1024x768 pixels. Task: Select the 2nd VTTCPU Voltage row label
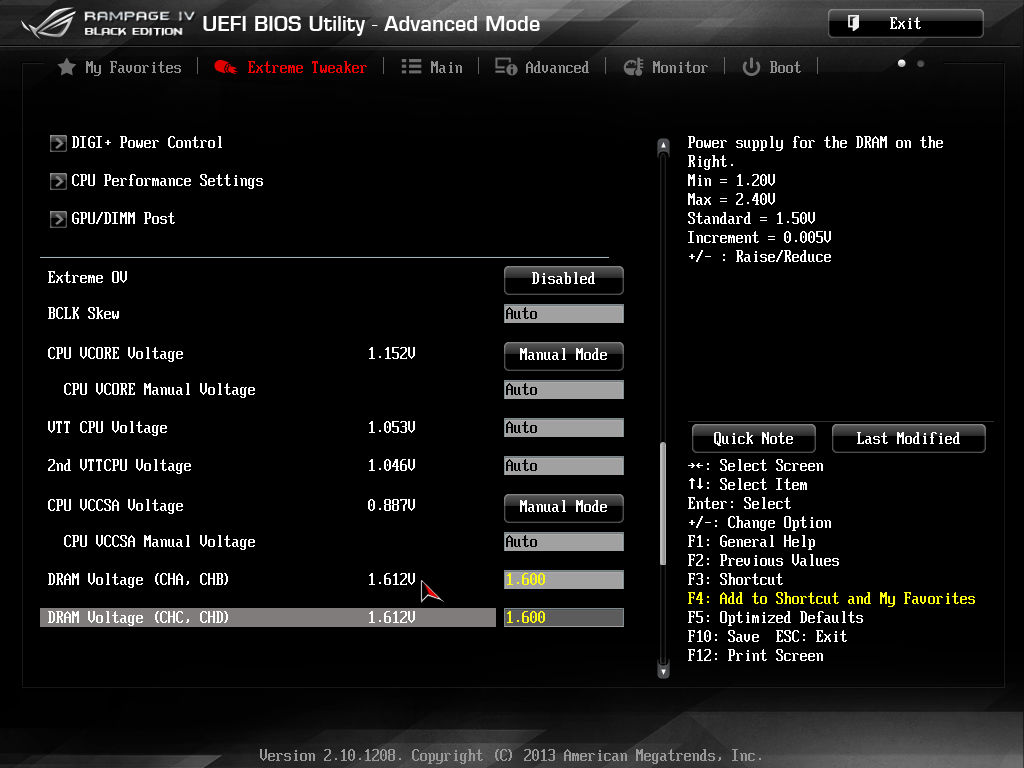[120, 466]
